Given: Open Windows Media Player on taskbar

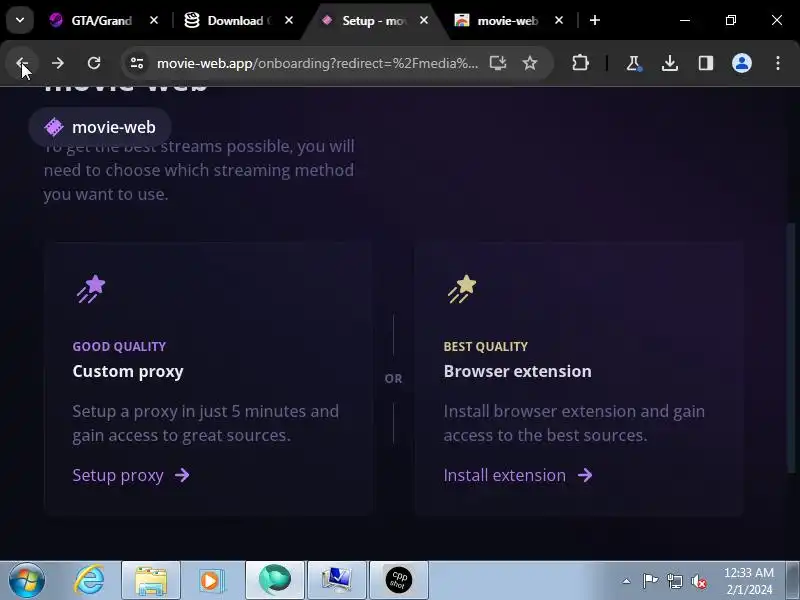Looking at the screenshot, I should [x=211, y=580].
